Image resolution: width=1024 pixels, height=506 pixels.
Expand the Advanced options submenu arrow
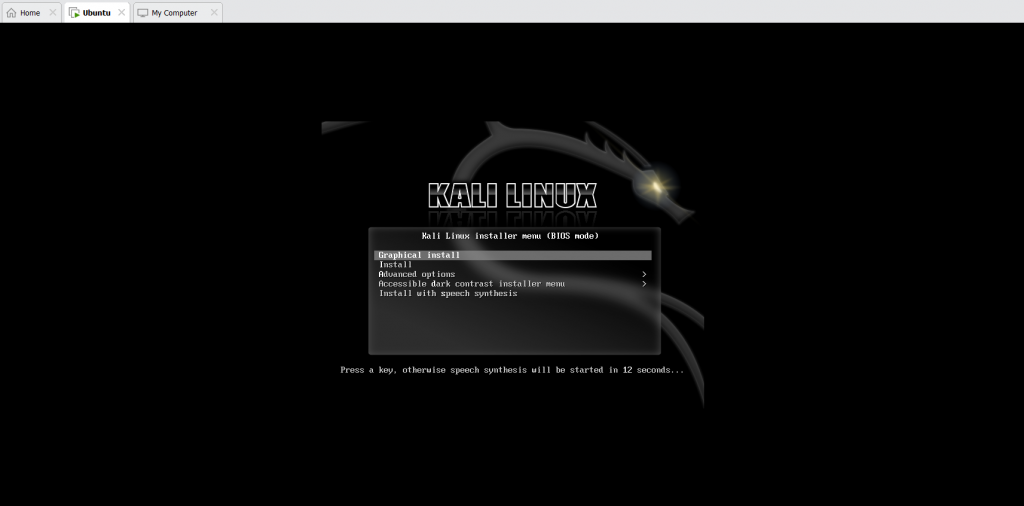pos(644,274)
